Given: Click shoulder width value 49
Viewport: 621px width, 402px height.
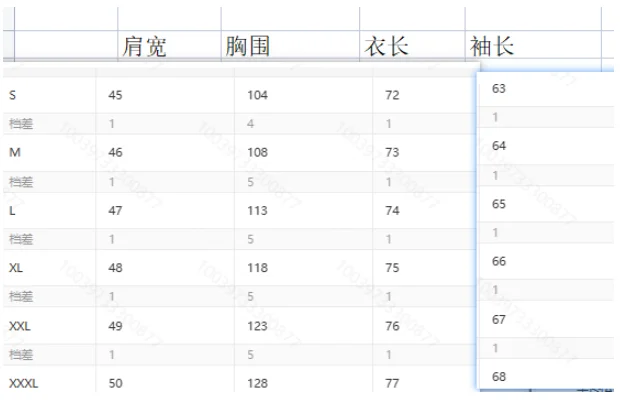Looking at the screenshot, I should point(115,326).
